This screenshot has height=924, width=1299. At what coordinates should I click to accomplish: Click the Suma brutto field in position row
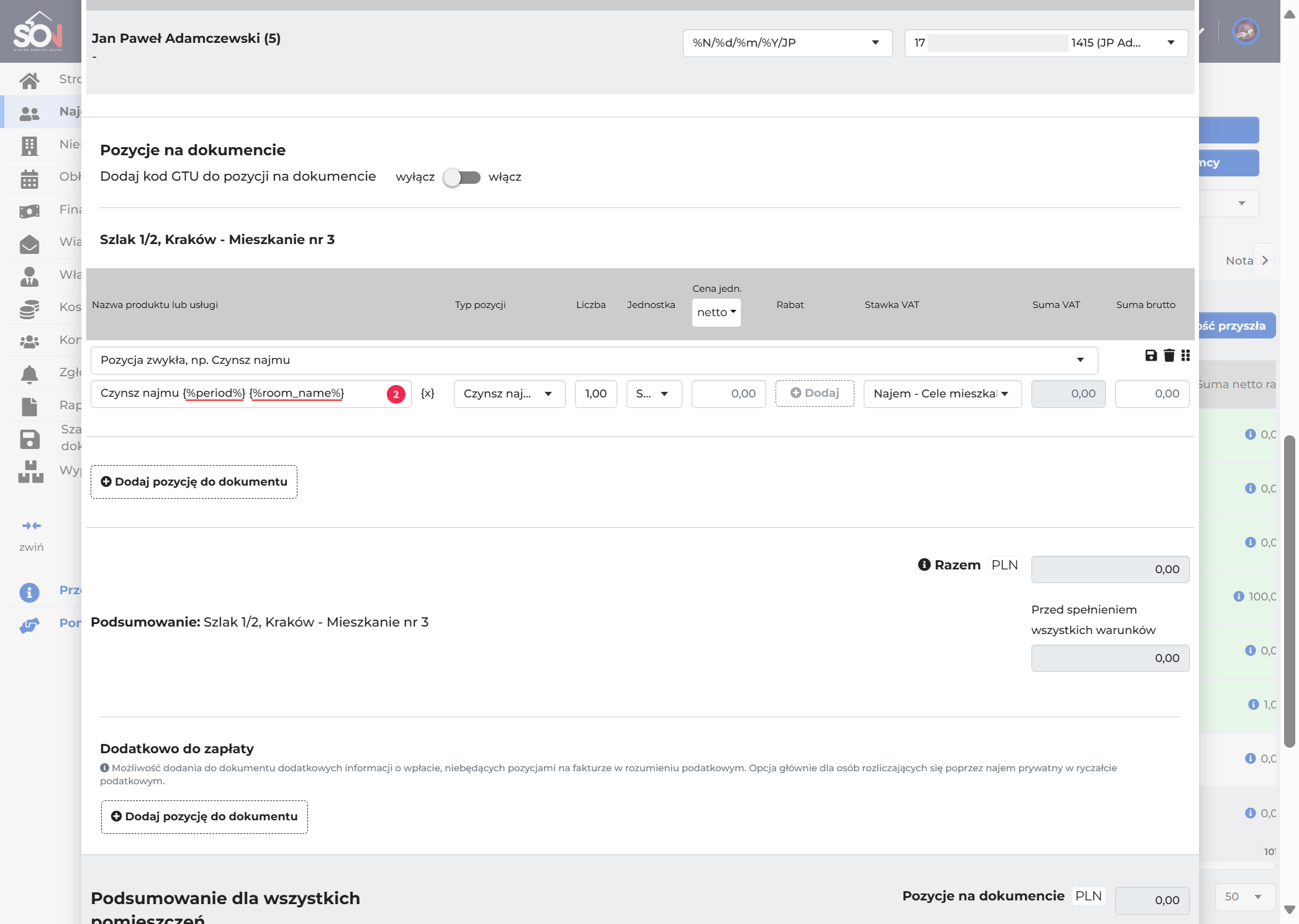click(1152, 394)
